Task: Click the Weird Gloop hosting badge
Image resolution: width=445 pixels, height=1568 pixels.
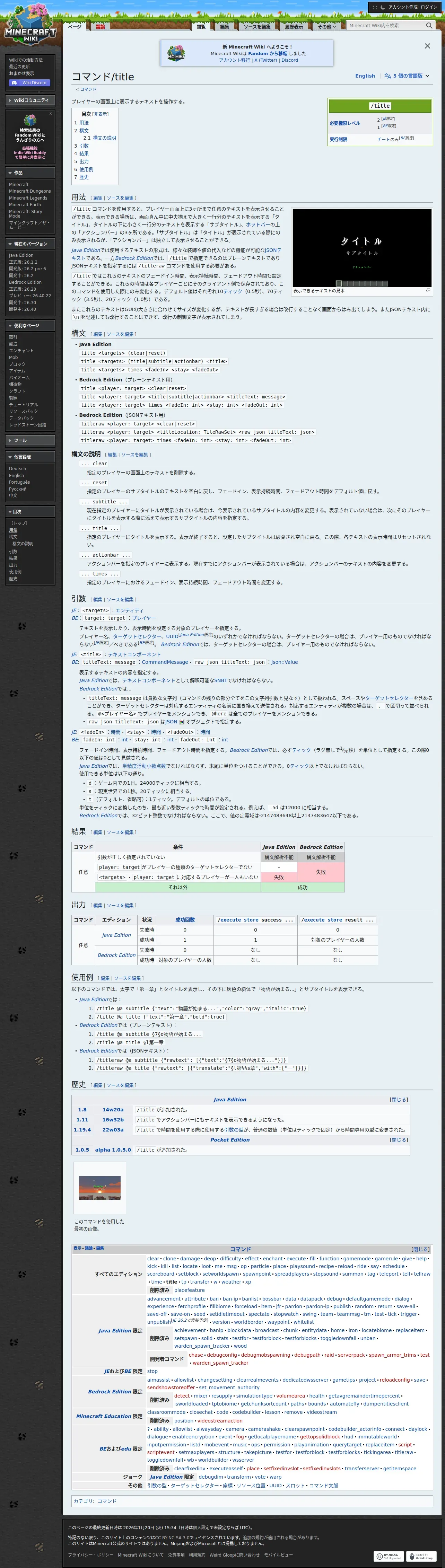Action: click(x=421, y=1556)
